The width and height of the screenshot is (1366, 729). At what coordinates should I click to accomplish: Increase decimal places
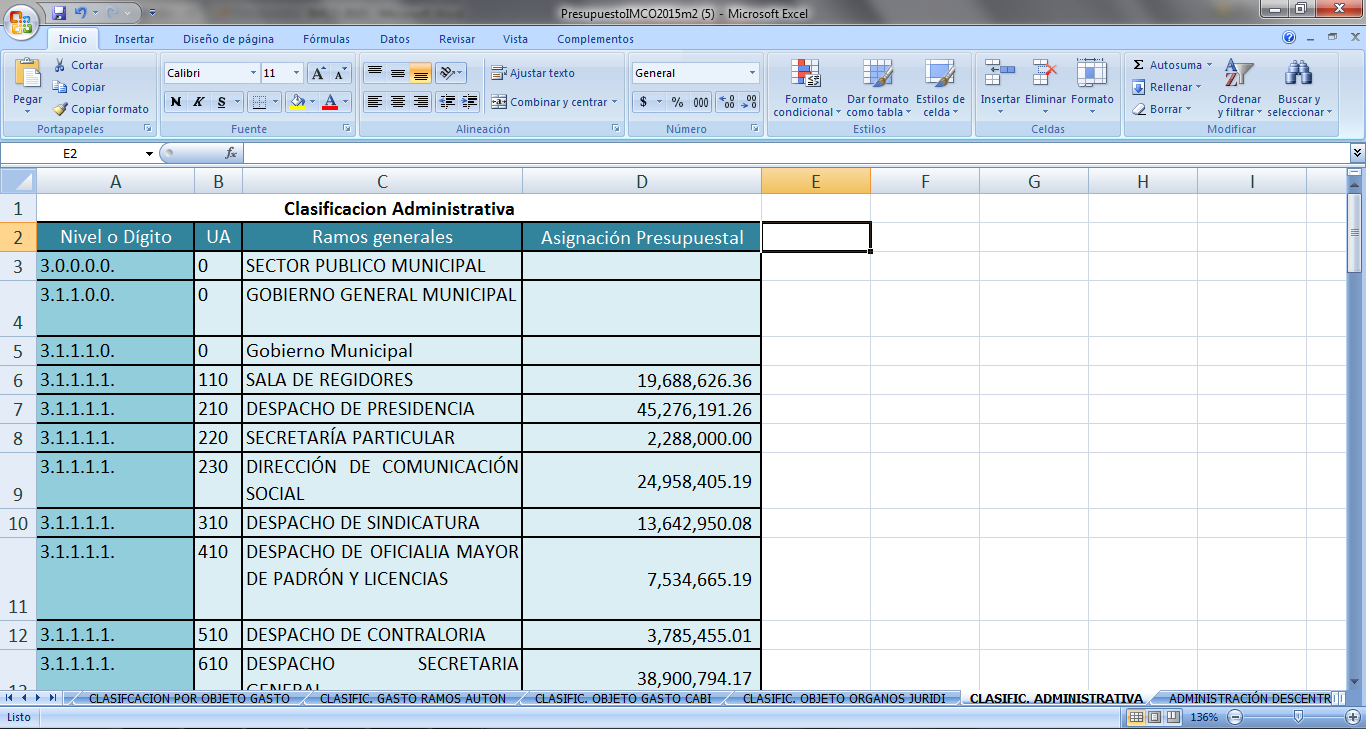tap(727, 102)
